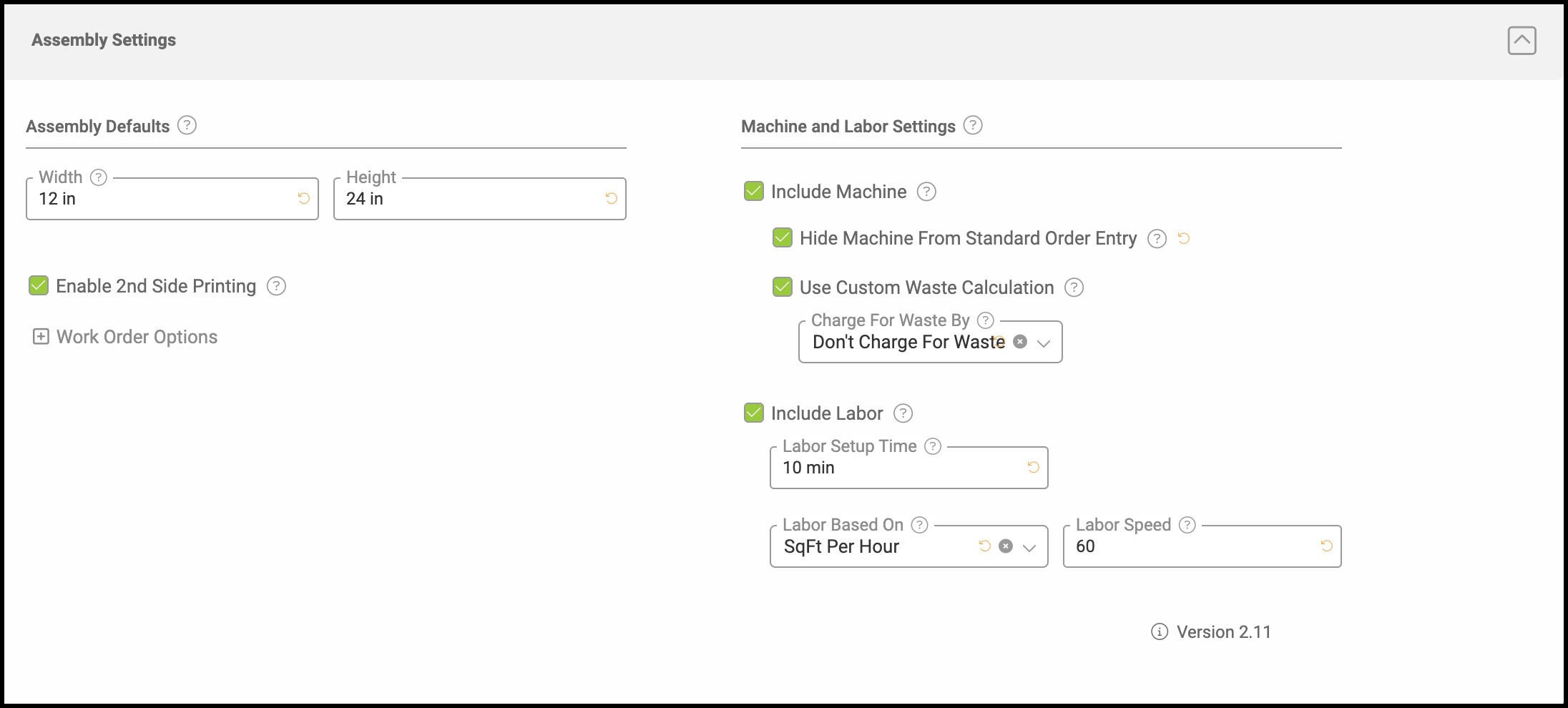Open the Labor Based On dropdown arrow
1568x708 pixels.
[x=1029, y=548]
